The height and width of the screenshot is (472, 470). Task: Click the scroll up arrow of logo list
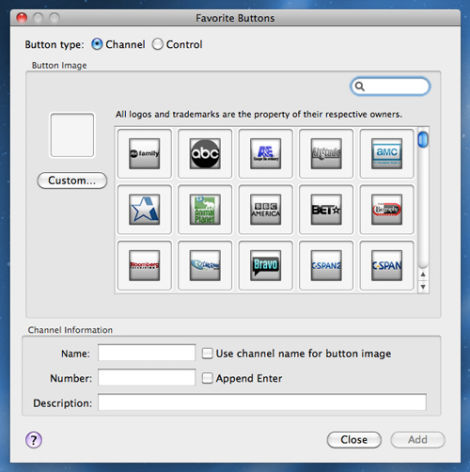coord(423,274)
